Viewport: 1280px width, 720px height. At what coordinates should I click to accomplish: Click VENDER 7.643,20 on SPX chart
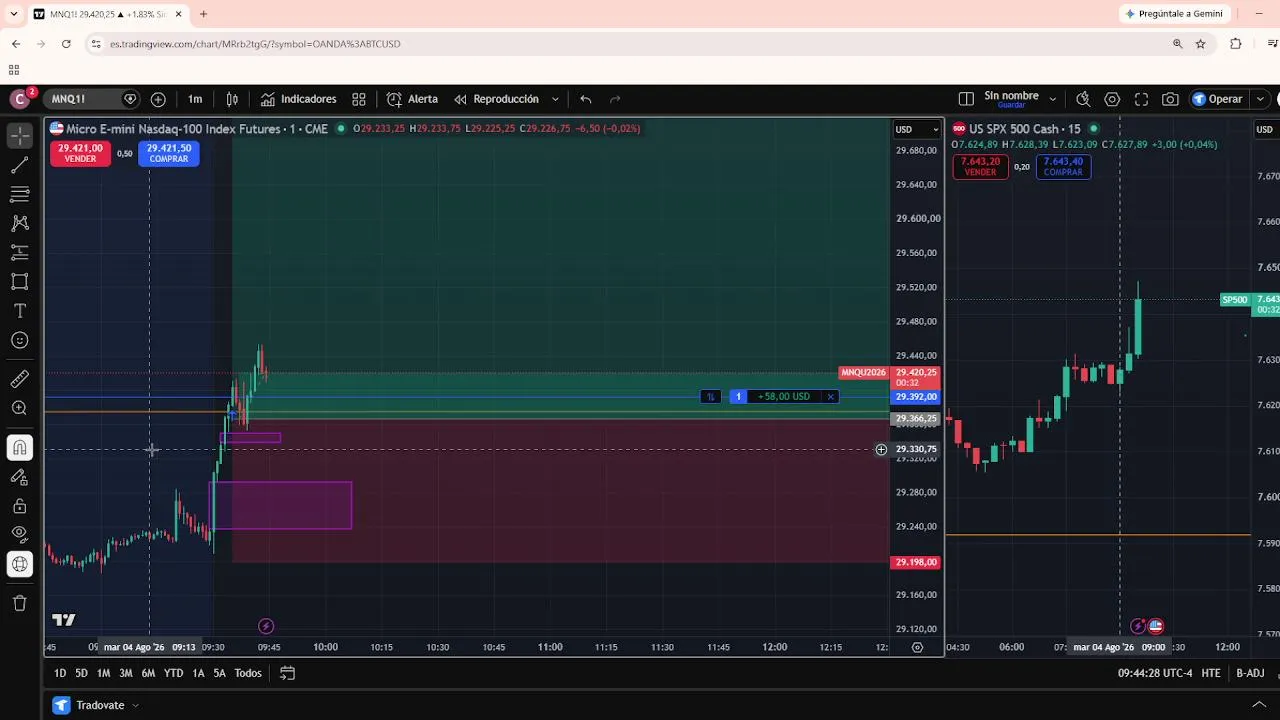(x=980, y=167)
